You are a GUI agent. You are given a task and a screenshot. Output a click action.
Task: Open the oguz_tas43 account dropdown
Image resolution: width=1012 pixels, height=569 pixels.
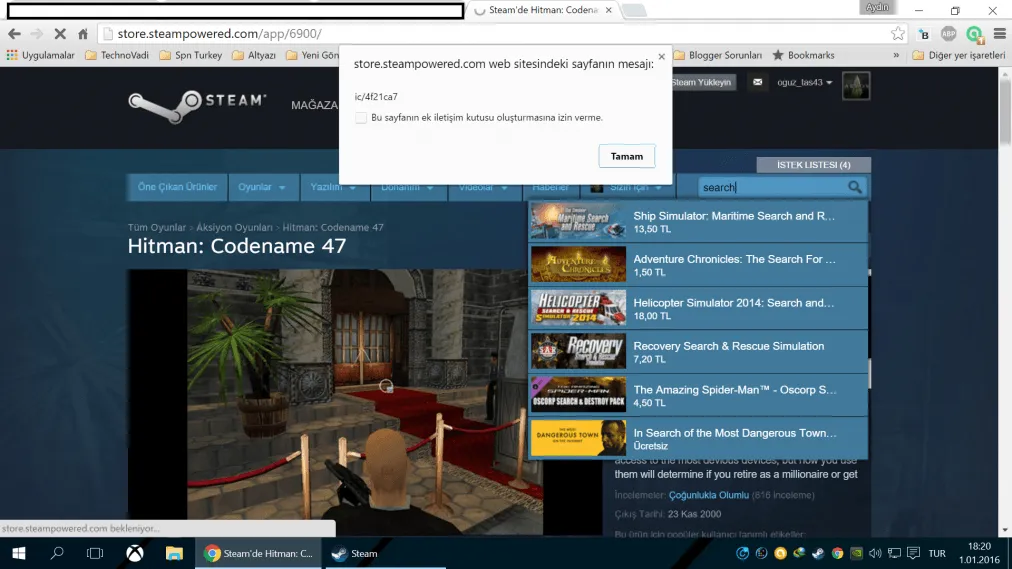click(x=804, y=82)
